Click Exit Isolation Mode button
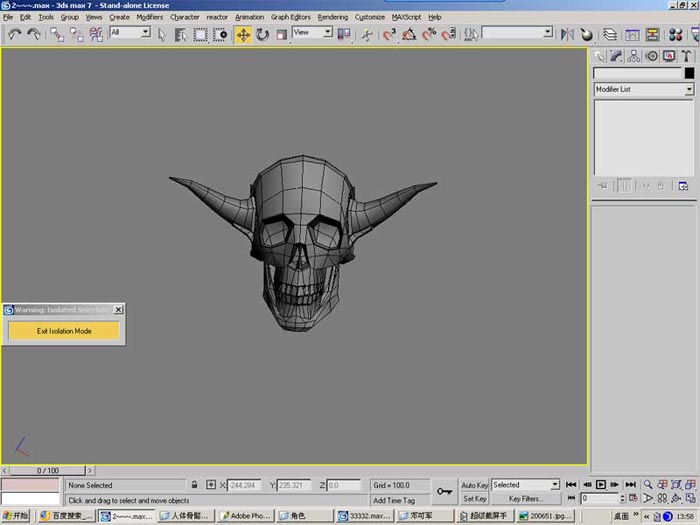Viewport: 700px width, 525px height. pos(64,331)
